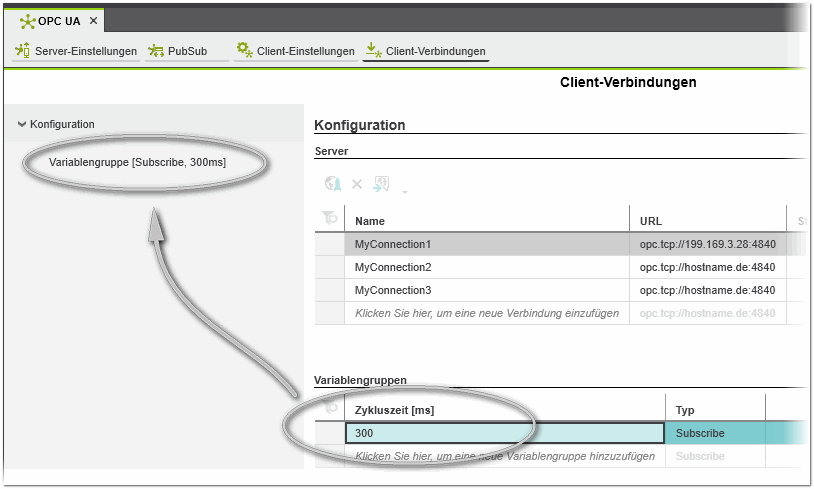Switch to the PubSub tab label
This screenshot has height=489, width=814.
[x=187, y=51]
